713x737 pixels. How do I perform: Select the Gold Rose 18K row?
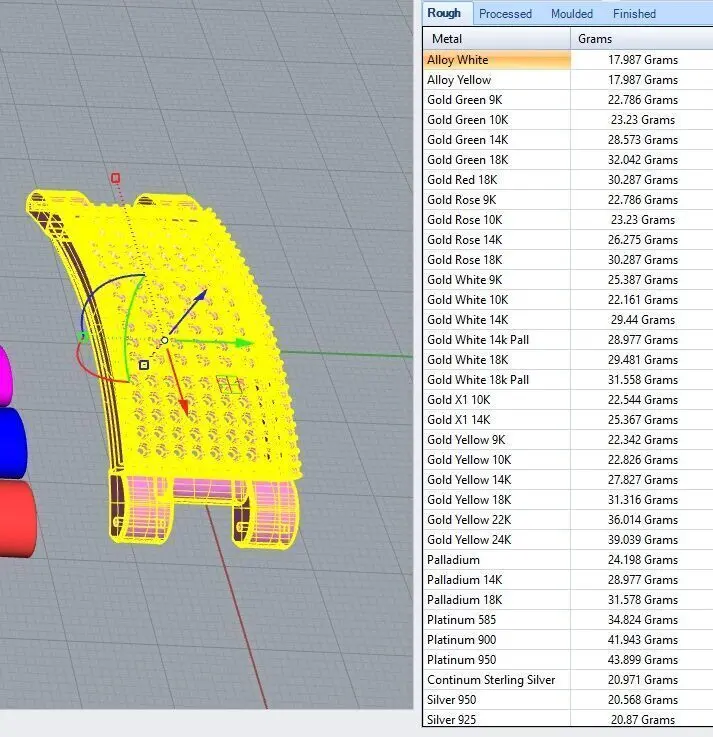tap(568, 259)
